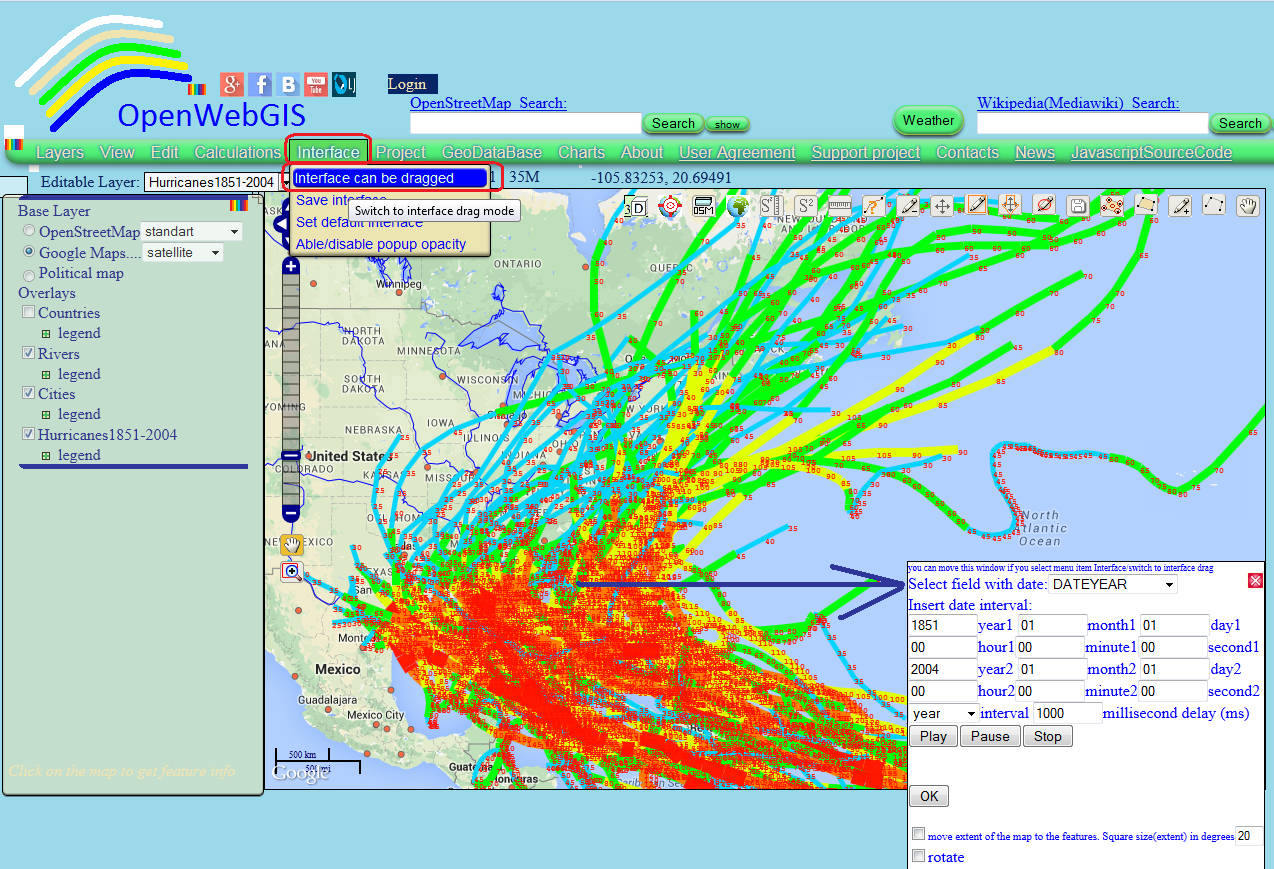The height and width of the screenshot is (869, 1274).
Task: Select OpenStreetMap base layer radio
Action: (30, 232)
